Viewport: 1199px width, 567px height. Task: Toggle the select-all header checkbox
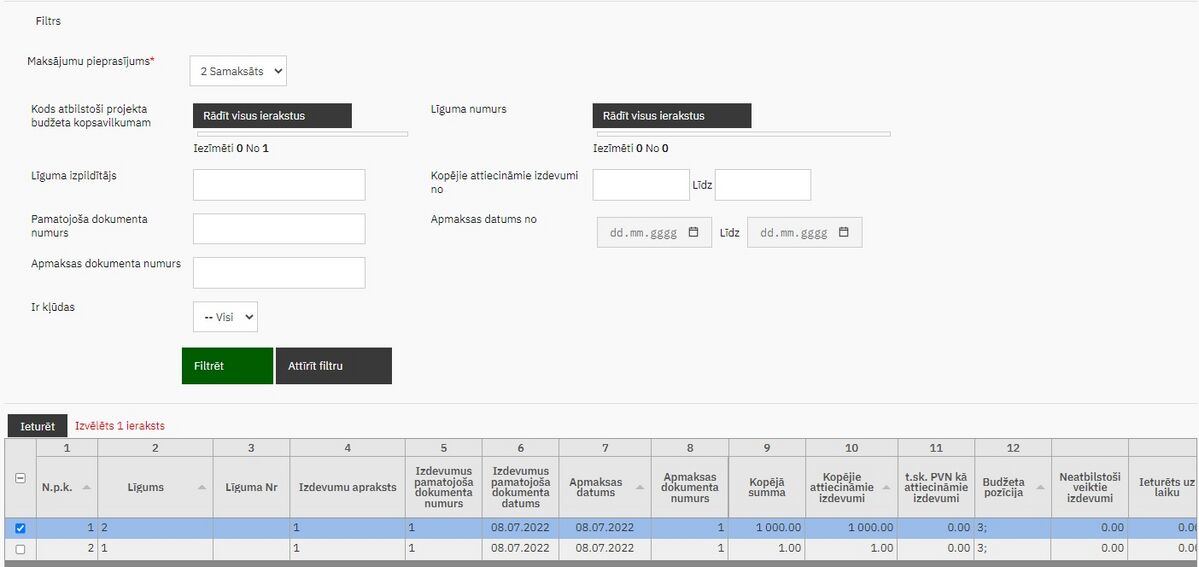[x=21, y=478]
